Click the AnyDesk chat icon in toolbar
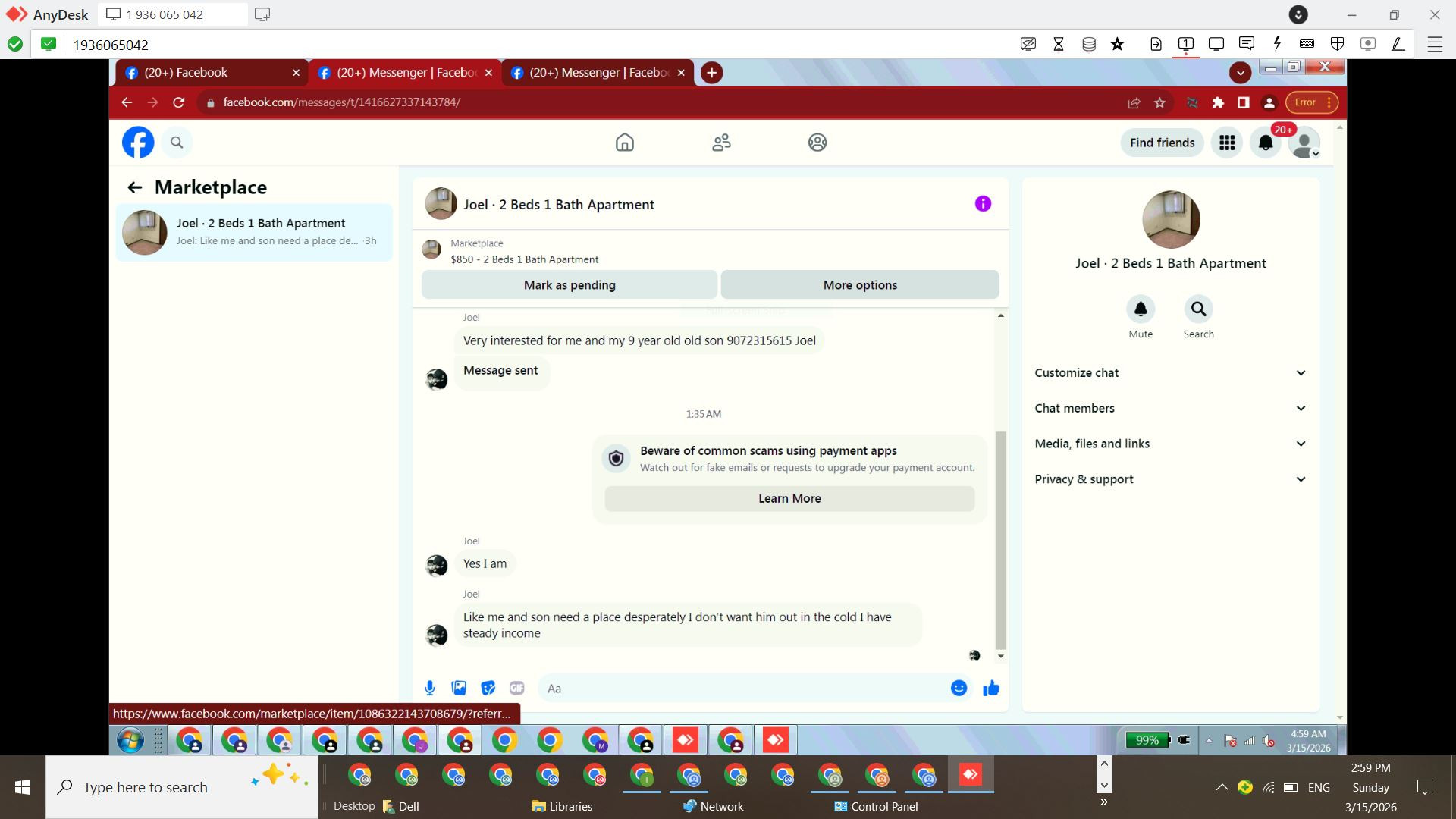This screenshot has width=1456, height=819. pos(1246,44)
